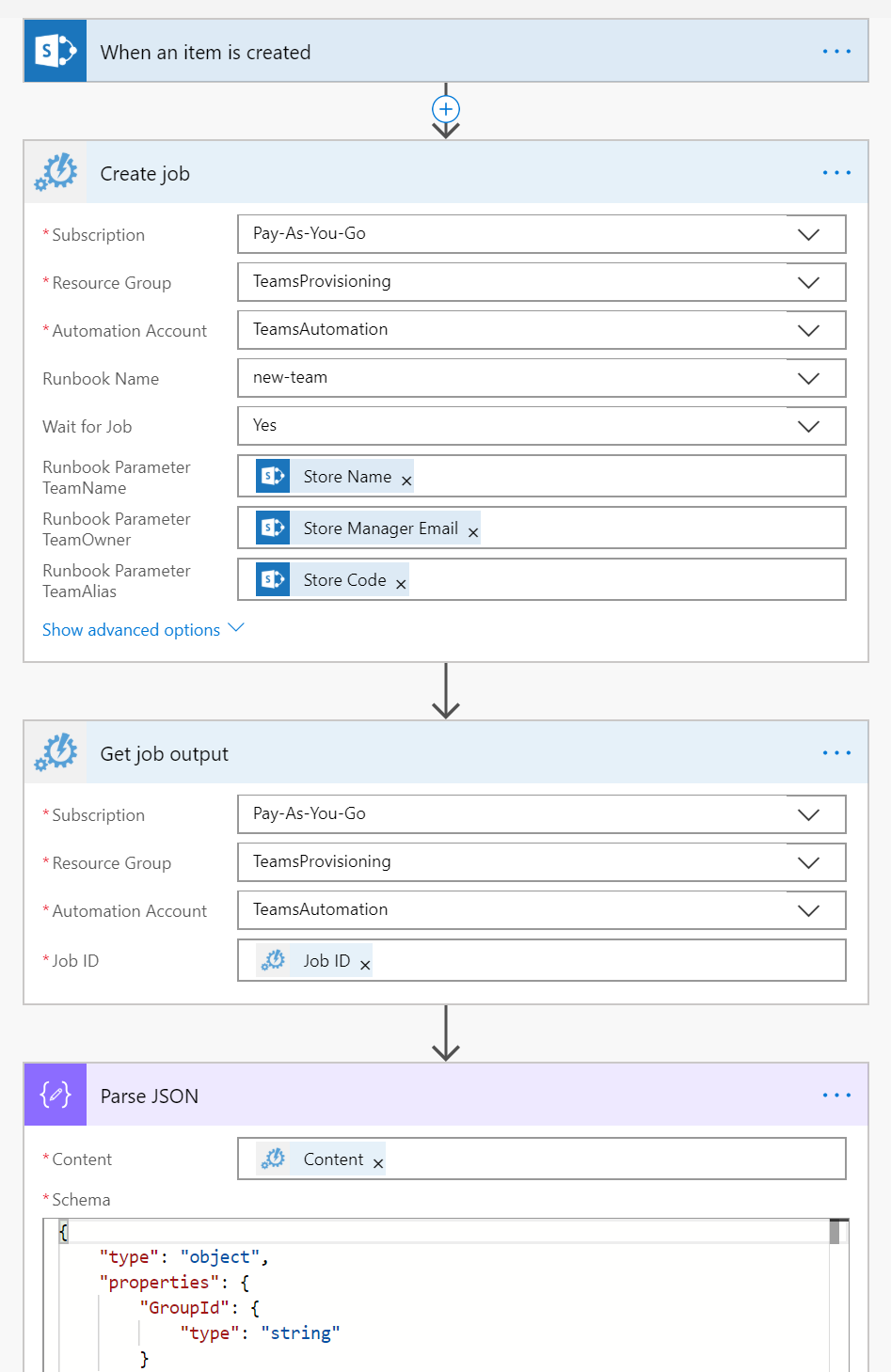891x1372 pixels.
Task: Remove the Store Name token
Action: coord(406,481)
